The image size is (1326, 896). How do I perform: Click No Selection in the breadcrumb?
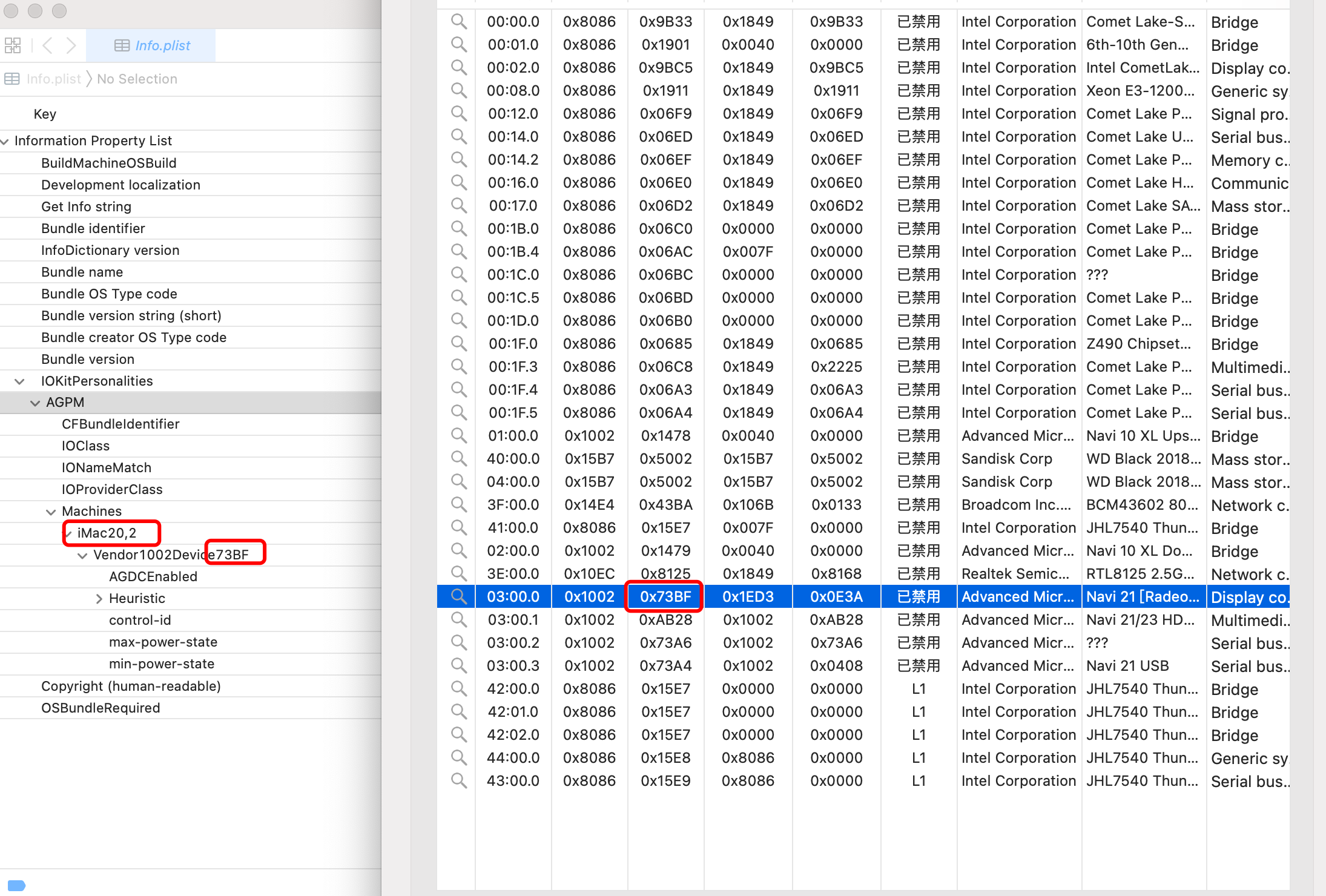pos(137,79)
